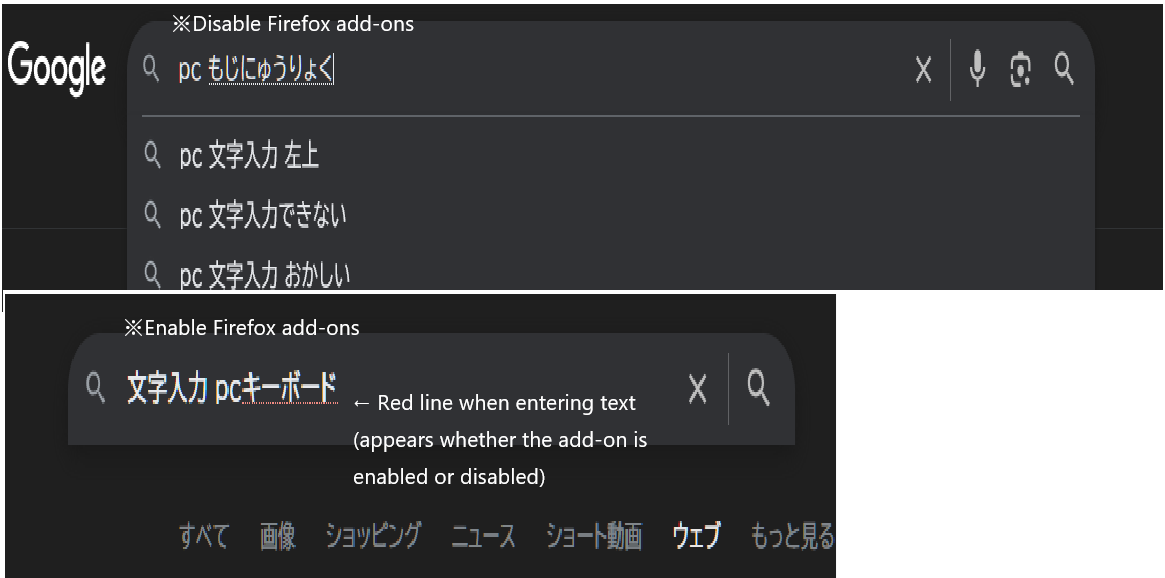The height and width of the screenshot is (578, 1165).
Task: Switch to the ニュース tab
Action: [483, 536]
